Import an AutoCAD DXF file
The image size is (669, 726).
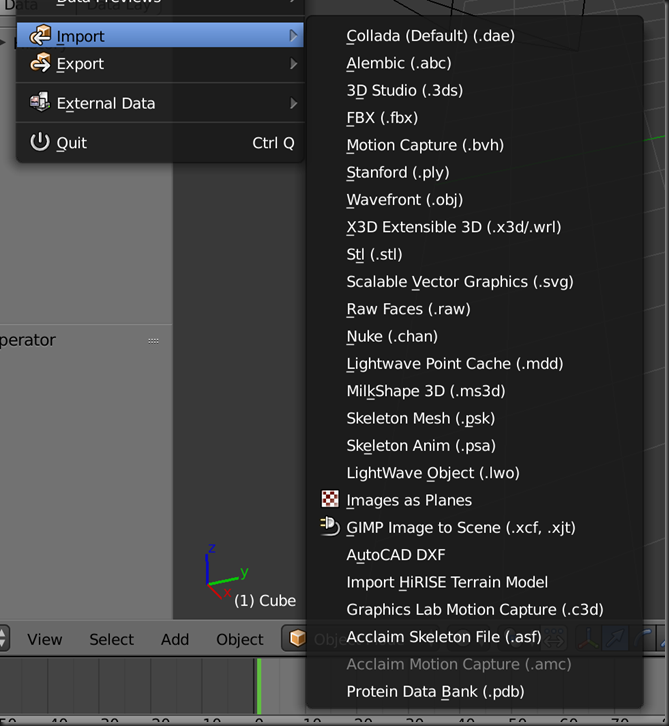coord(475,555)
